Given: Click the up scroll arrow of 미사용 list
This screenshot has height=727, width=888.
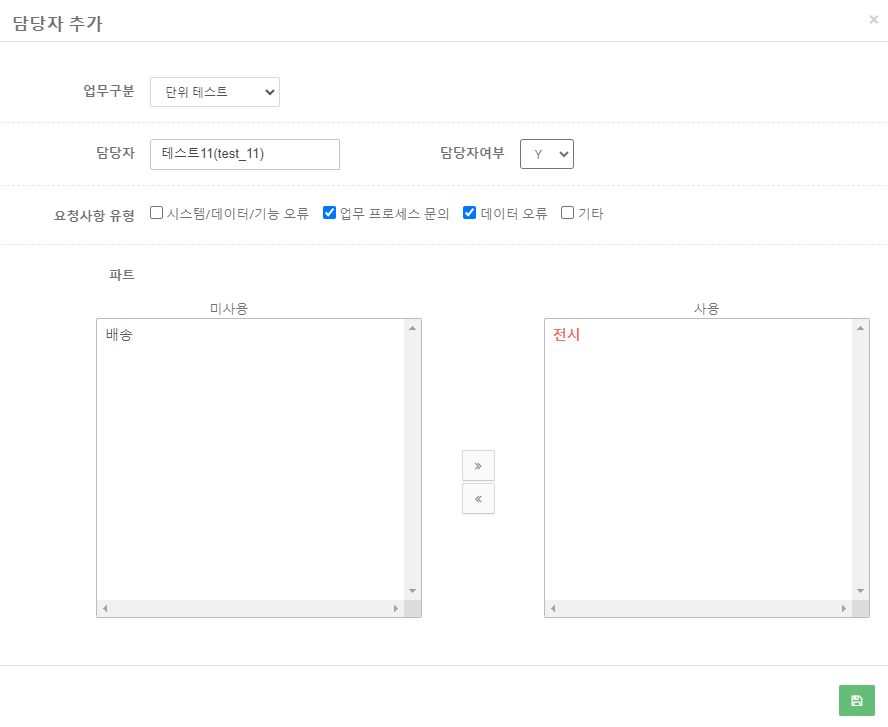Looking at the screenshot, I should pyautogui.click(x=411, y=327).
